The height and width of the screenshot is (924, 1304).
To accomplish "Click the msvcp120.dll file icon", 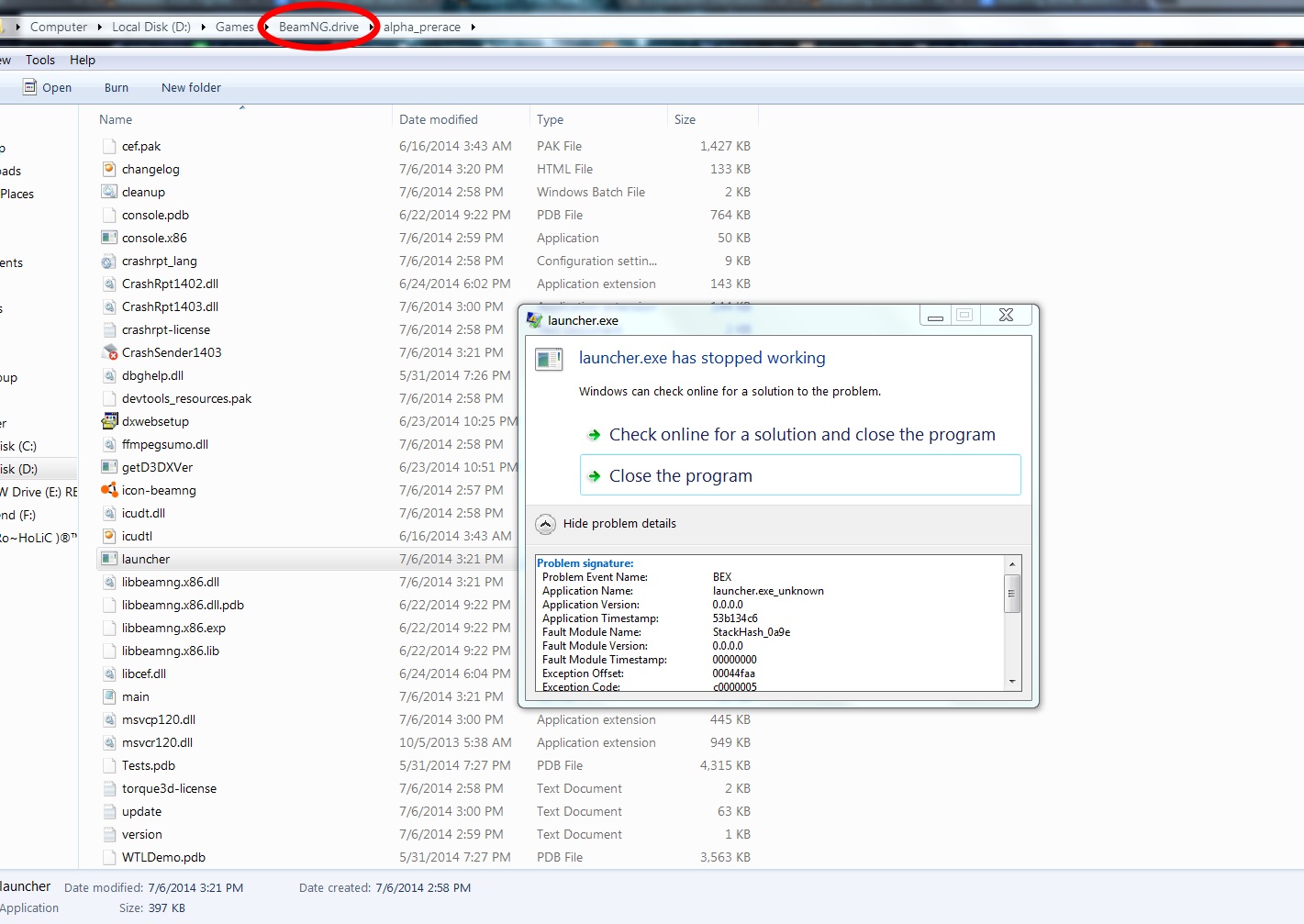I will [109, 719].
